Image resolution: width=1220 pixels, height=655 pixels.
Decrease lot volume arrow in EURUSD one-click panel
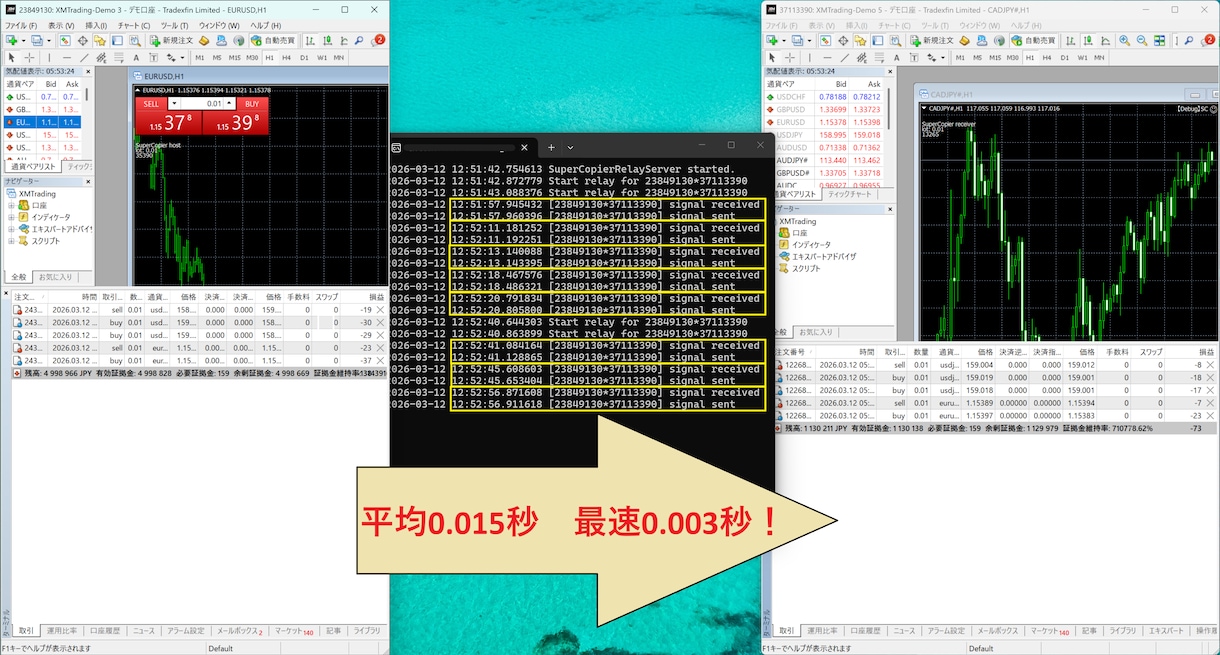(x=174, y=103)
